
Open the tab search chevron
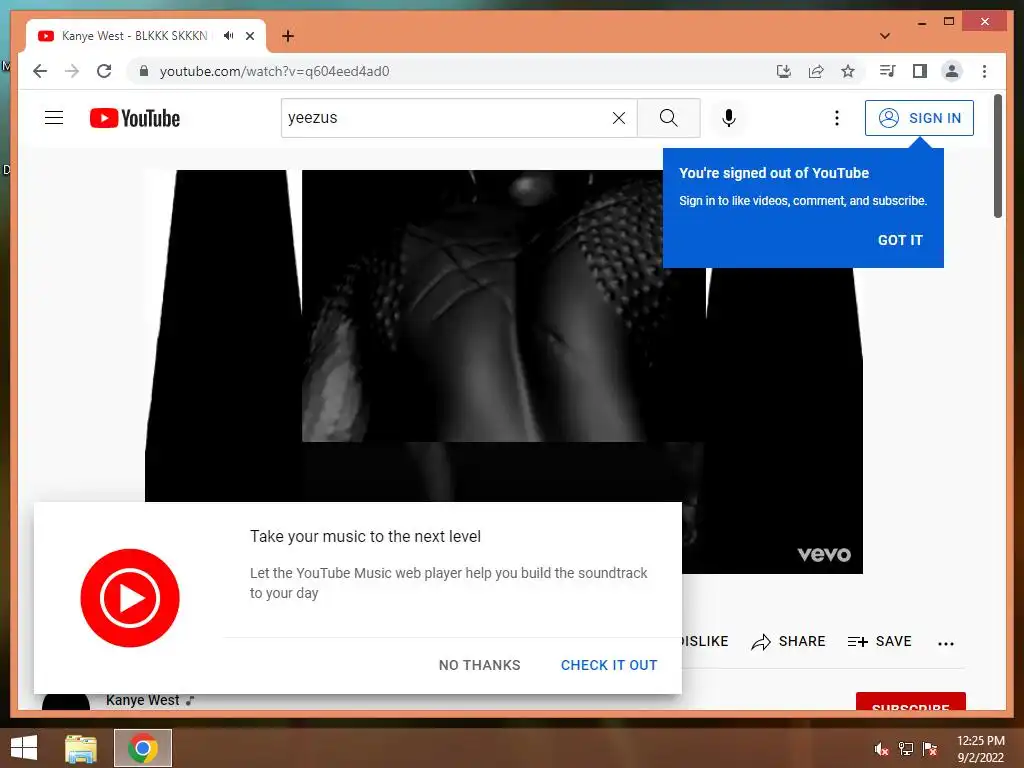click(884, 36)
